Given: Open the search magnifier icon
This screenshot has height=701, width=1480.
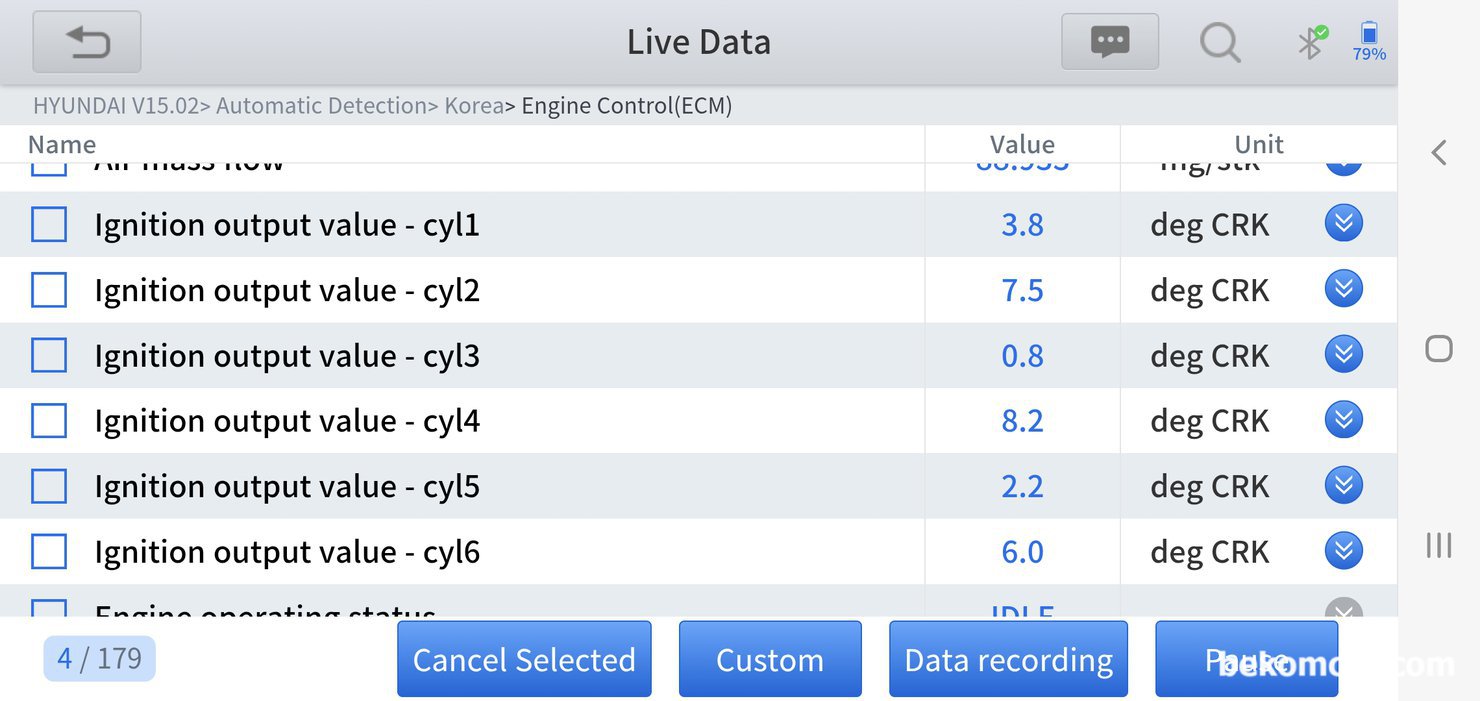Looking at the screenshot, I should [1220, 43].
